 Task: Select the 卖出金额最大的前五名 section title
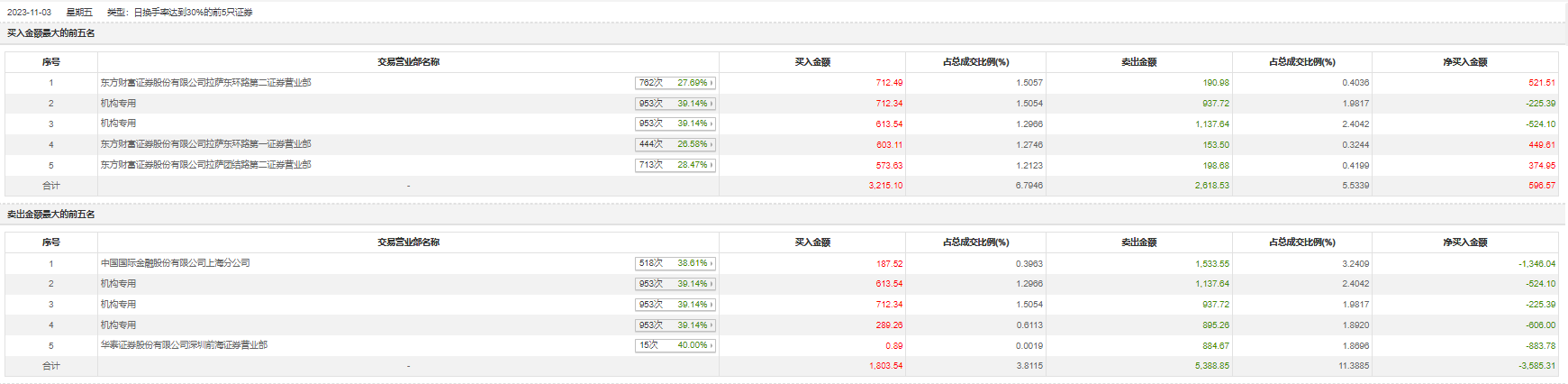click(x=51, y=215)
